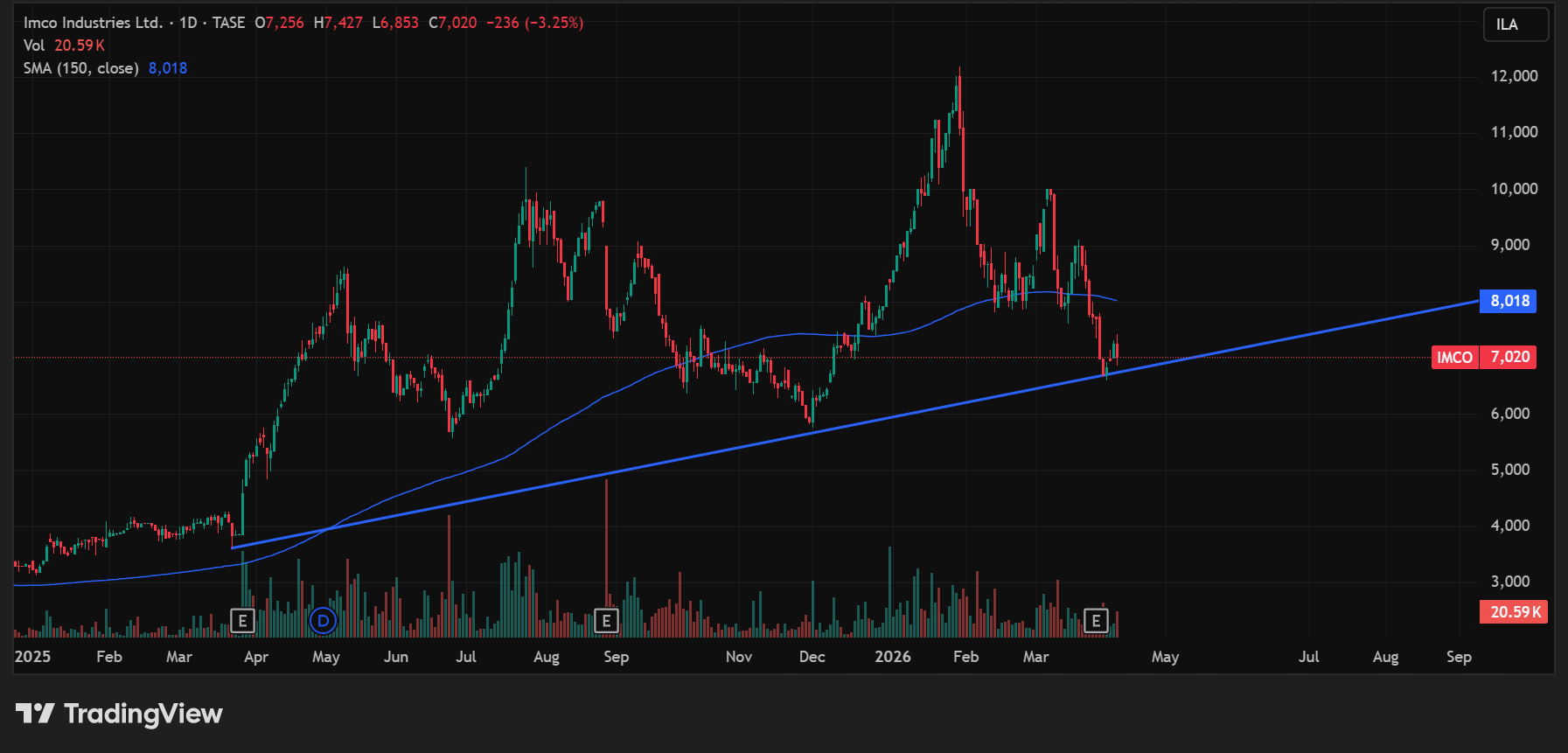Click the earnings E marker near Sep 2025
This screenshot has height=753, width=1568.
pyautogui.click(x=606, y=621)
